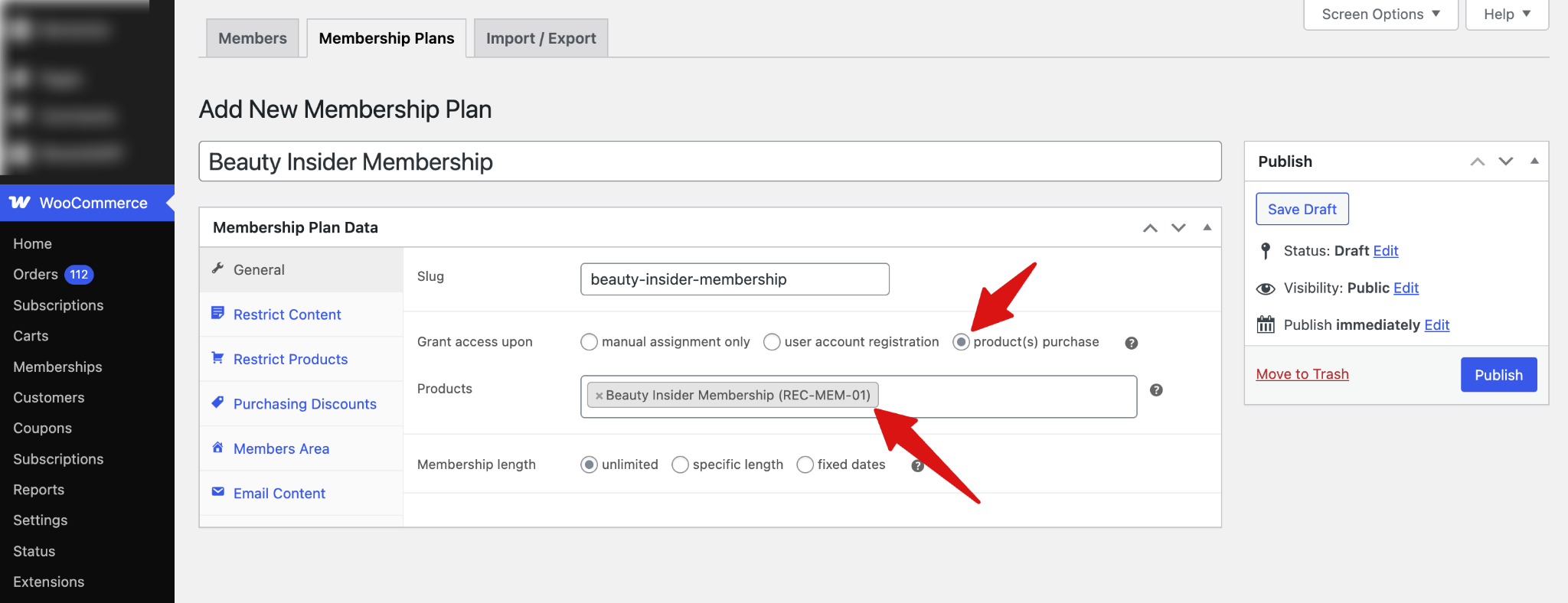This screenshot has height=603, width=1568.
Task: Click help icon next to Membership length options
Action: 917,465
